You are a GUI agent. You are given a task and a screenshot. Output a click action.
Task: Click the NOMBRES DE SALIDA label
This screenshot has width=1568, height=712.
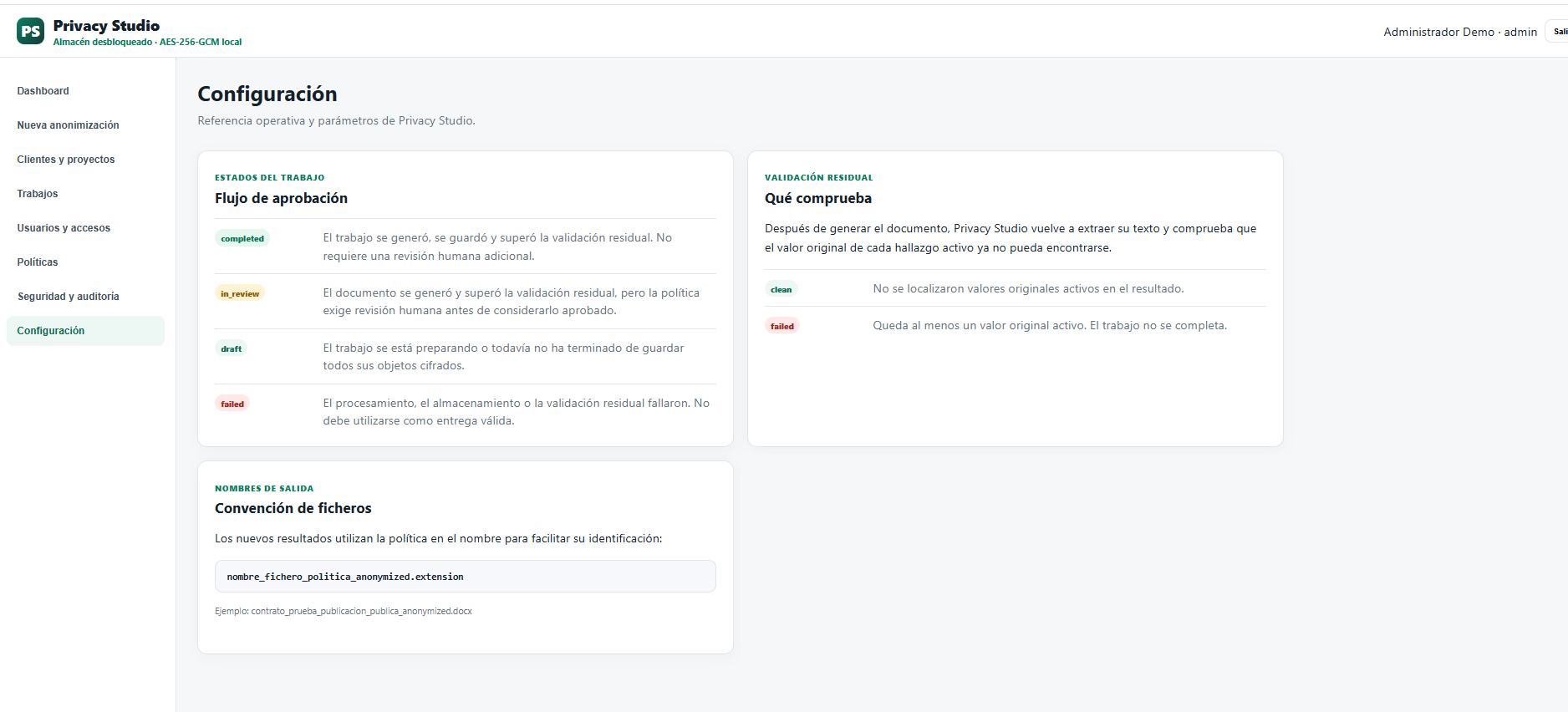pos(264,488)
